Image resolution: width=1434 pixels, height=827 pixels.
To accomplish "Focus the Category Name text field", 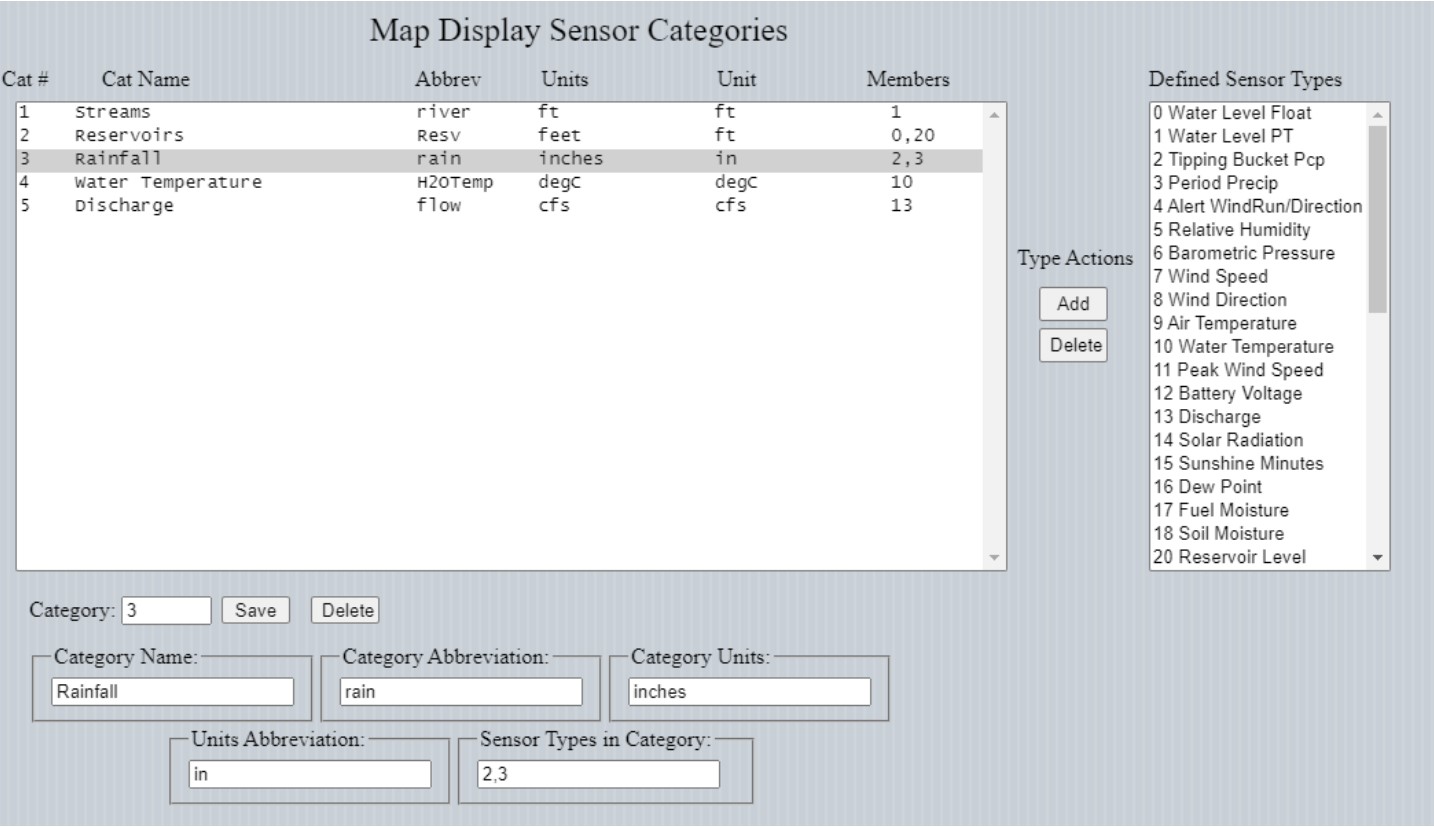I will coord(172,692).
